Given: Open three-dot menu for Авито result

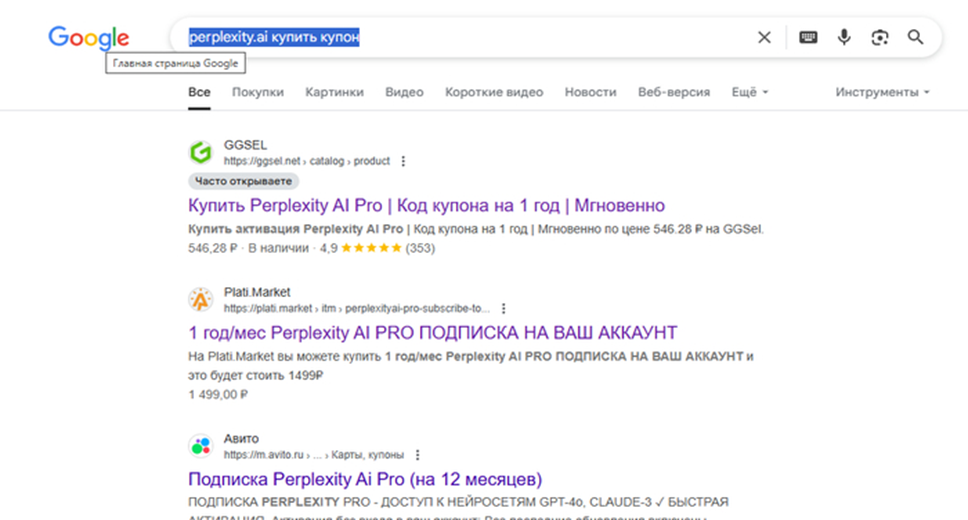Looking at the screenshot, I should point(417,455).
